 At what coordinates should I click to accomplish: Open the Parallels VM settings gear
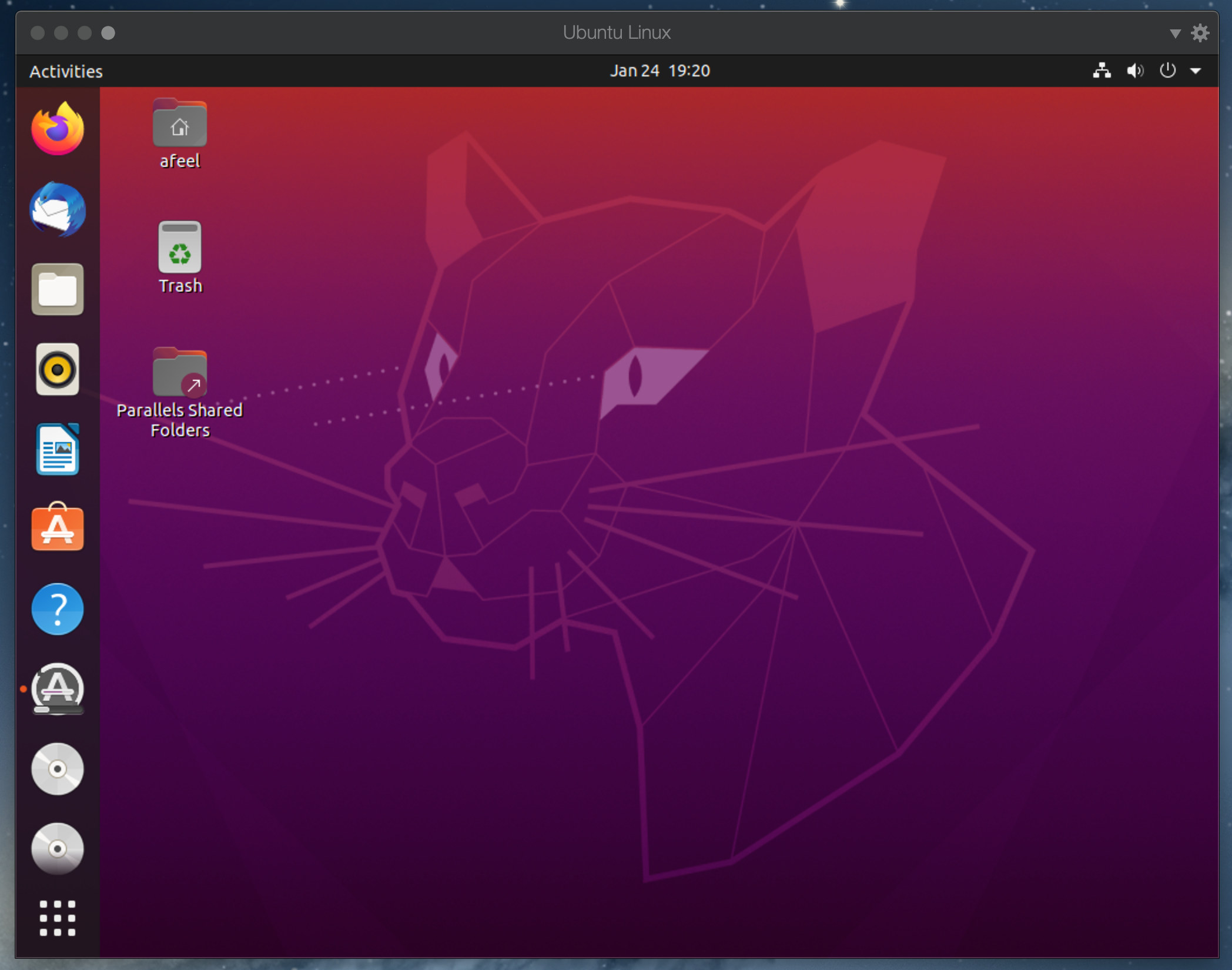1200,33
